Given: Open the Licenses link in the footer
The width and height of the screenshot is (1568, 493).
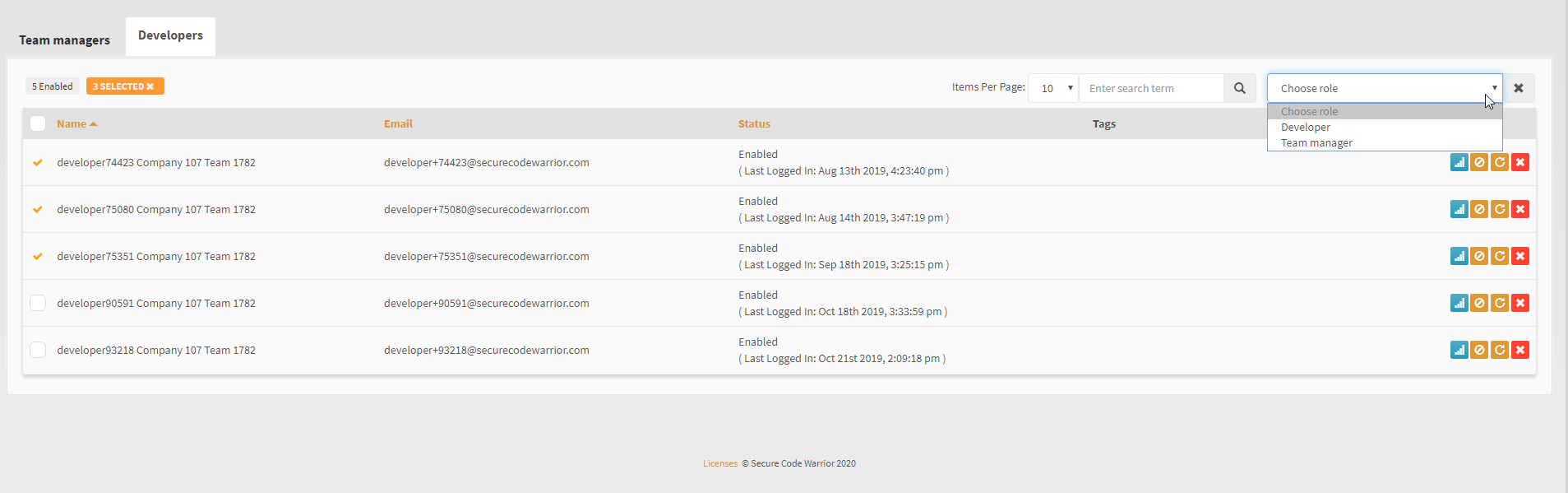Looking at the screenshot, I should (x=720, y=463).
